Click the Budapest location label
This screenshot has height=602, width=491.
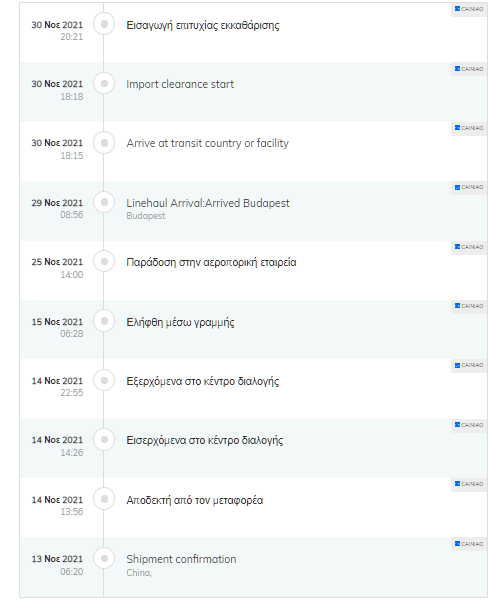[146, 216]
